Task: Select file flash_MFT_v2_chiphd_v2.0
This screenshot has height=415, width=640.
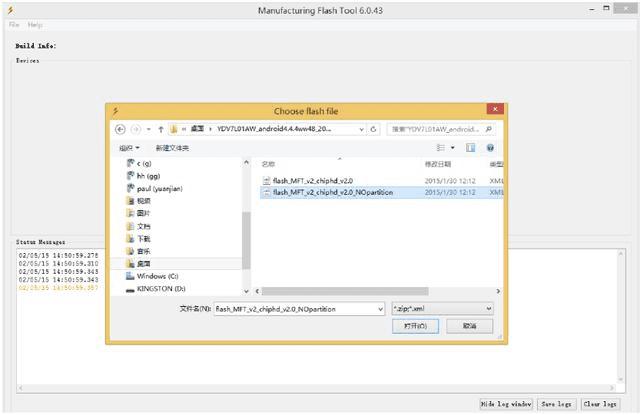Action: tap(313, 180)
